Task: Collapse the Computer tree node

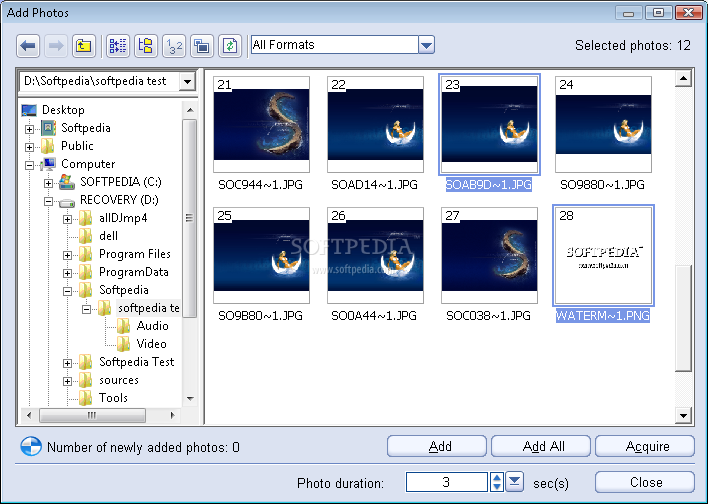Action: coord(29,165)
